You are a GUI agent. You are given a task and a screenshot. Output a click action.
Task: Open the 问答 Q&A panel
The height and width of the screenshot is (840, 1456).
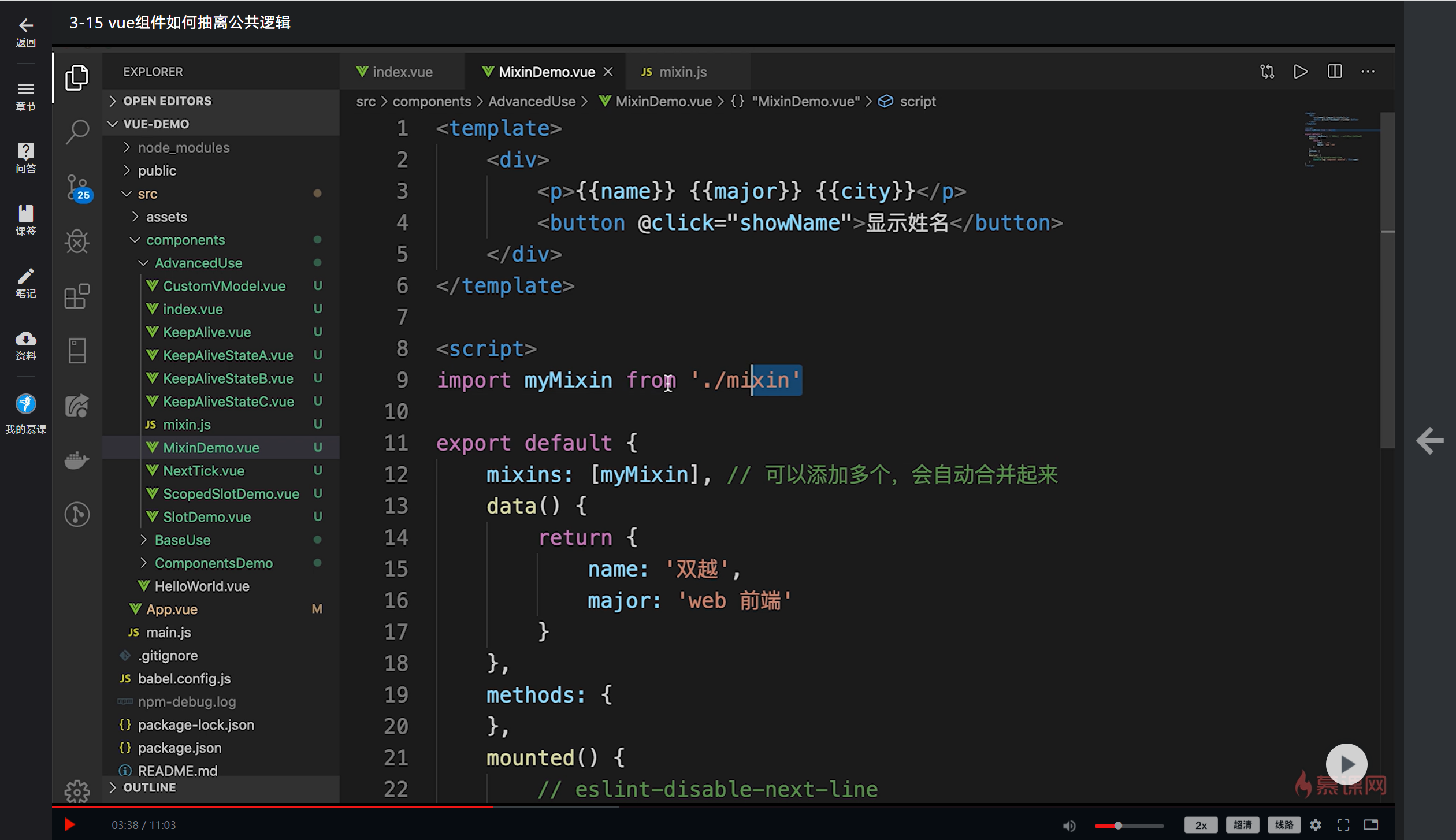[25, 158]
